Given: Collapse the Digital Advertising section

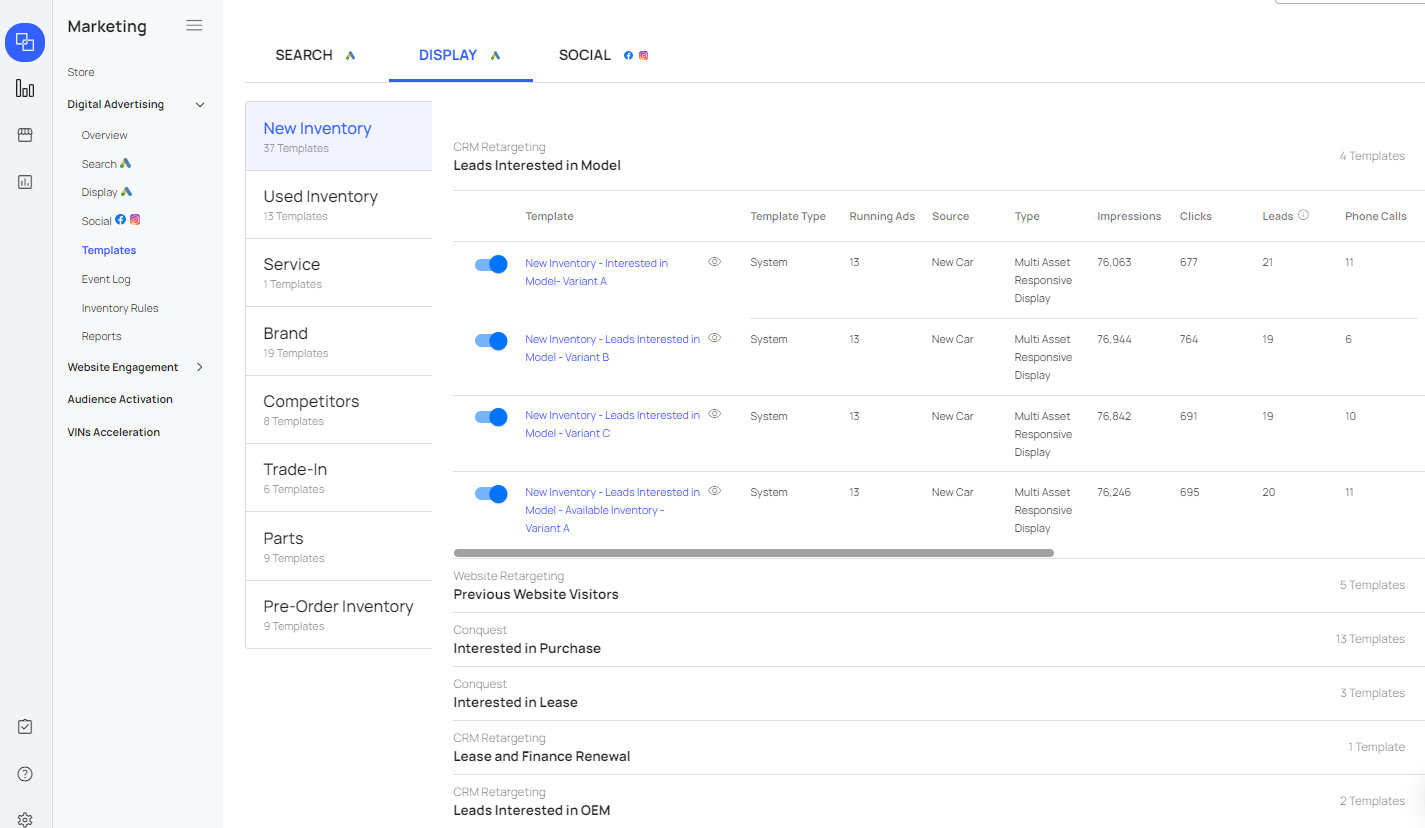Looking at the screenshot, I should click(x=199, y=104).
